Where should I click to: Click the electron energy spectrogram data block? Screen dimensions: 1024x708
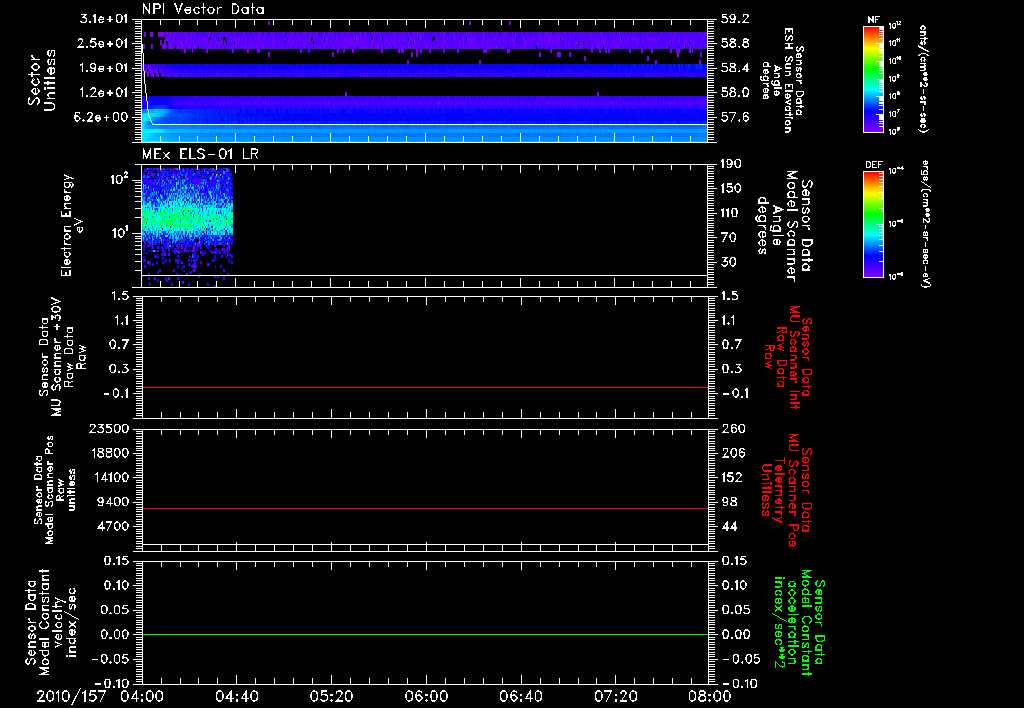click(187, 225)
